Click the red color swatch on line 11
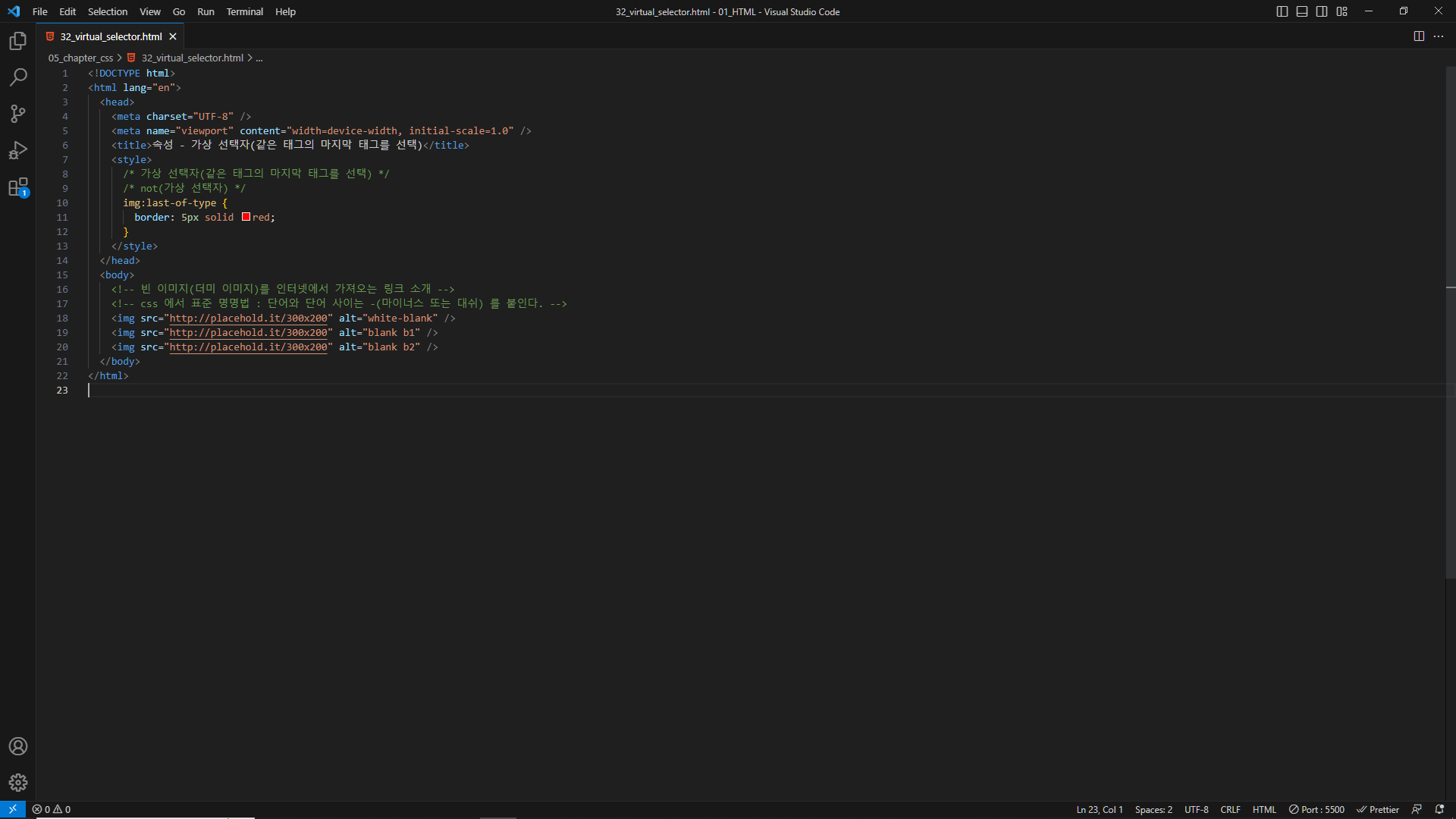 point(246,217)
